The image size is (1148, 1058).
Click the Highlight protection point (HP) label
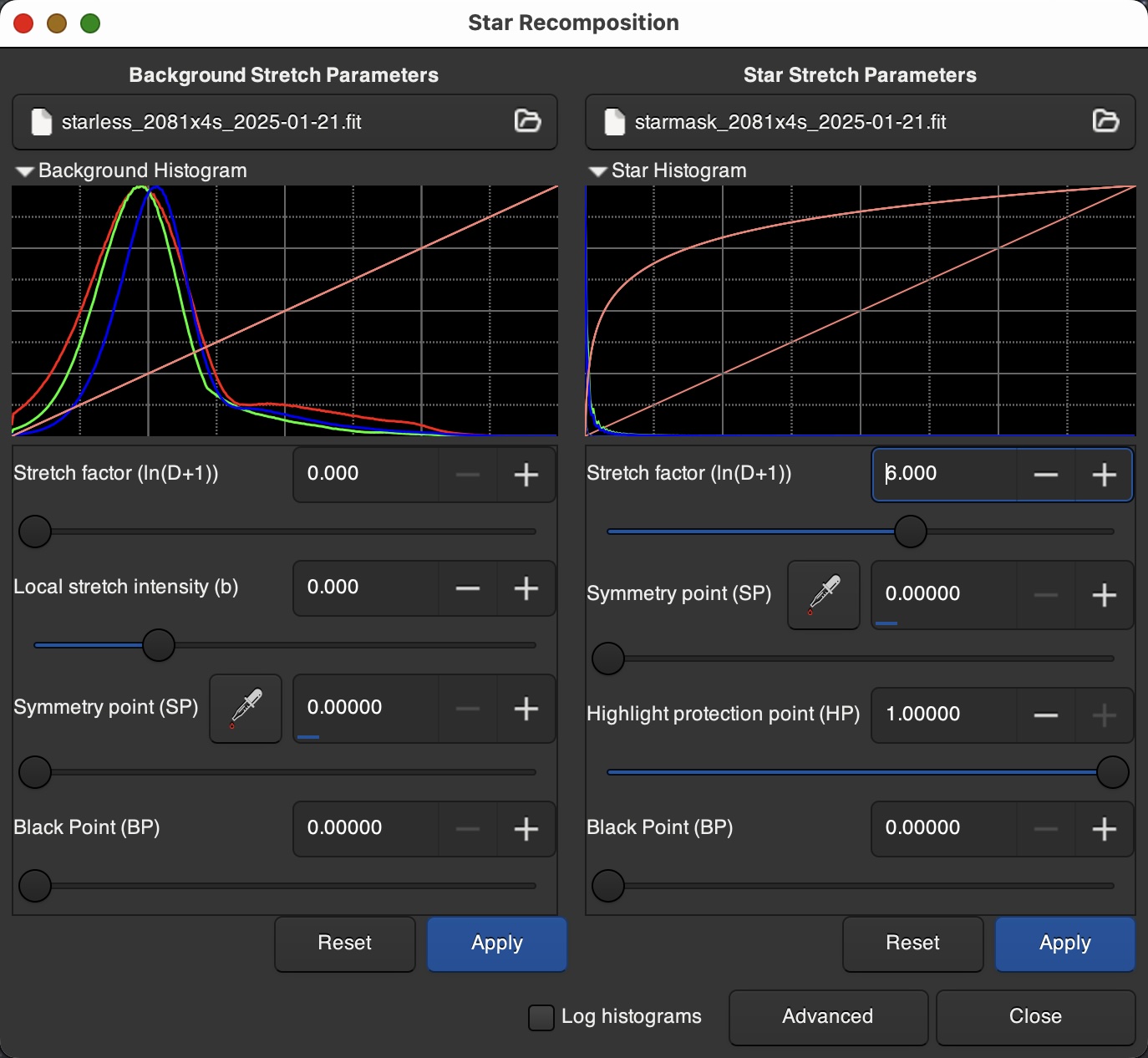(x=724, y=715)
